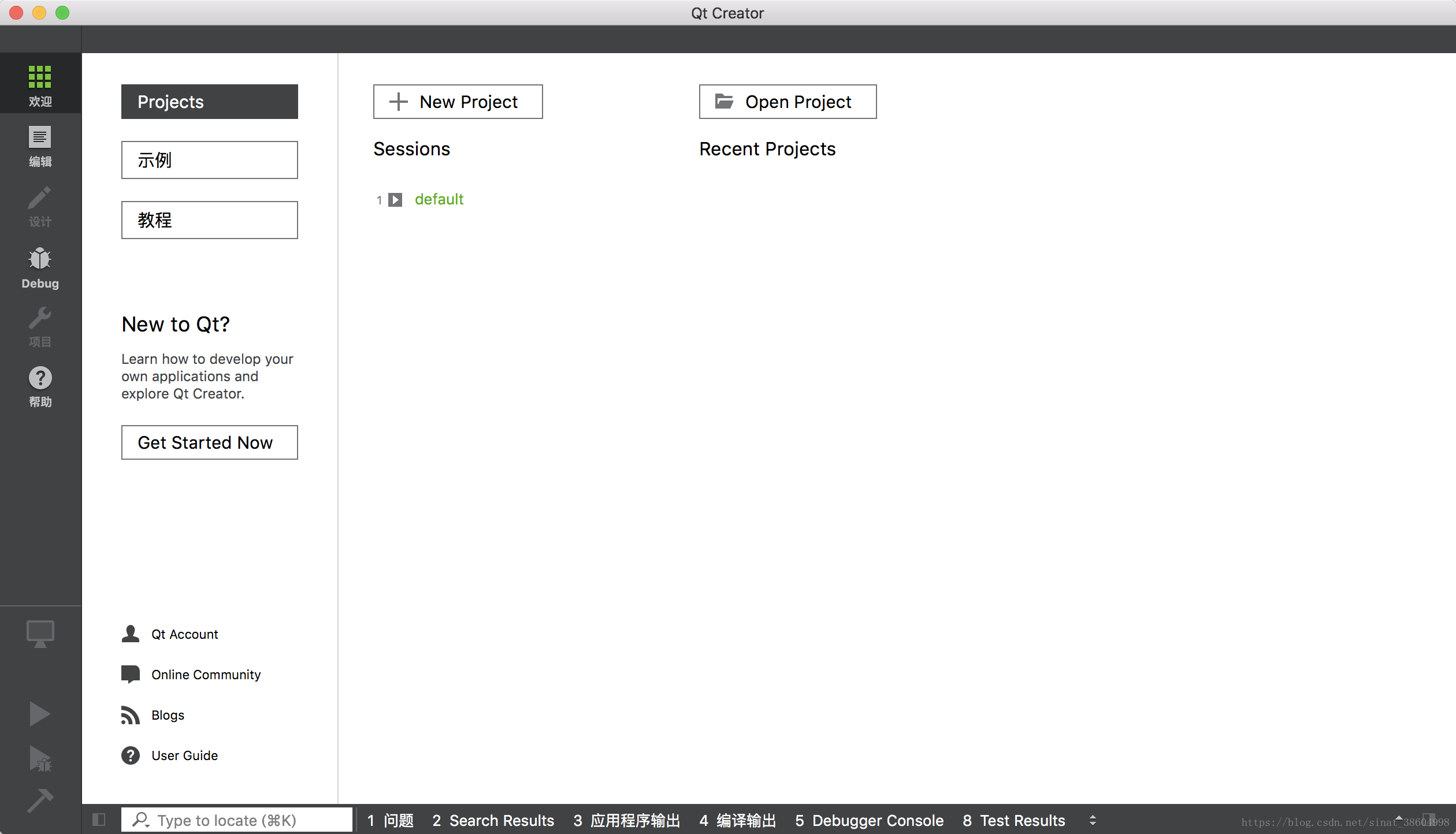Open an existing project
The width and height of the screenshot is (1456, 834).
[x=788, y=101]
